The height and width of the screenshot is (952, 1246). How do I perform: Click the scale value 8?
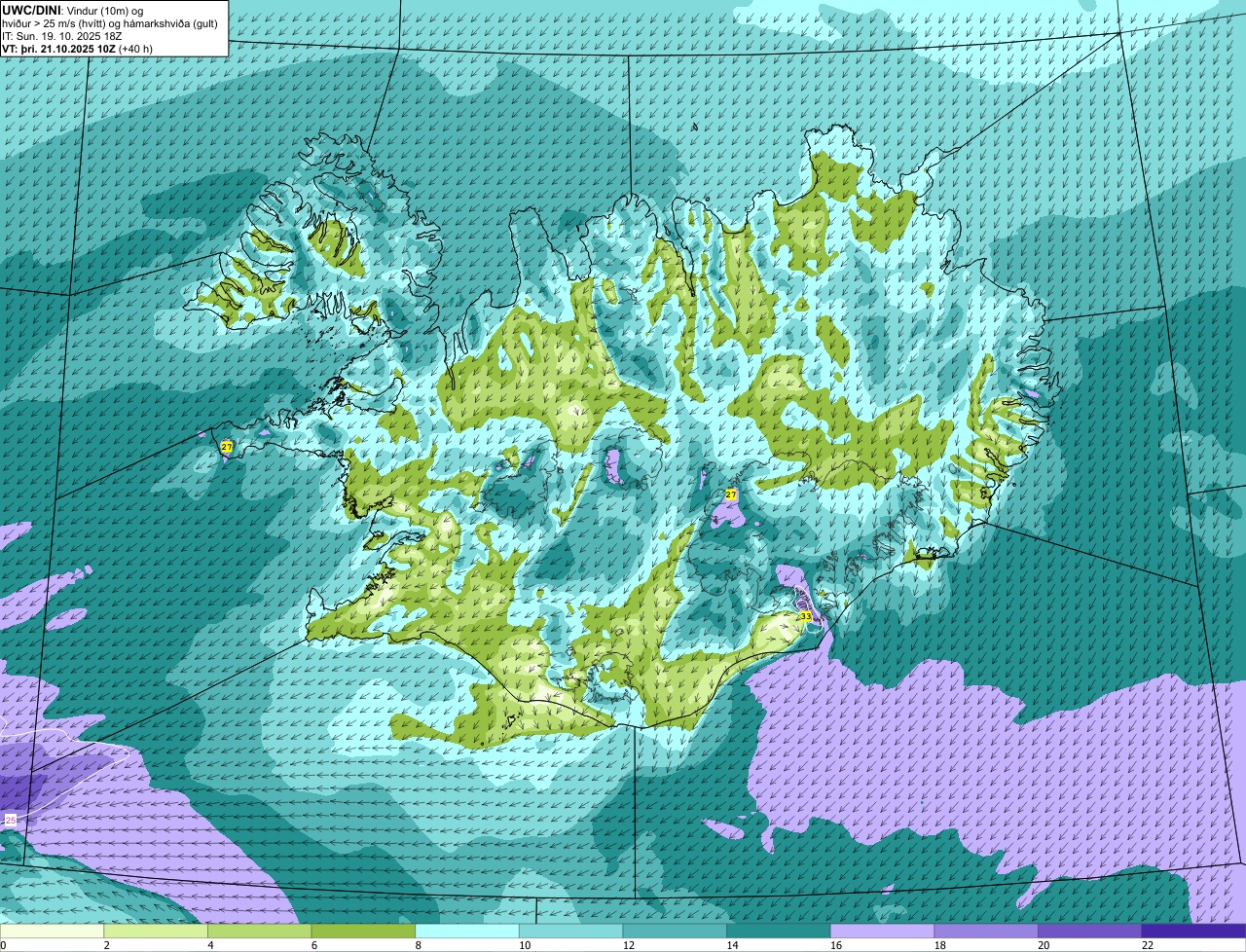418,945
